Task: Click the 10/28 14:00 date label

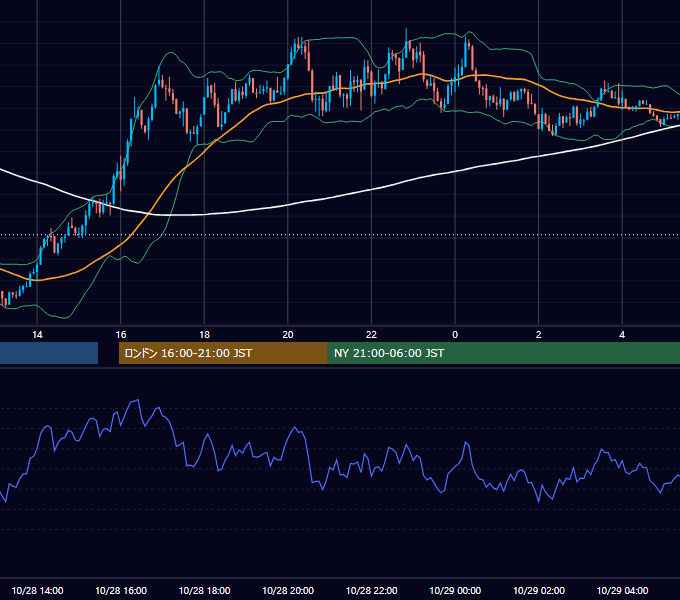Action: coord(37,590)
